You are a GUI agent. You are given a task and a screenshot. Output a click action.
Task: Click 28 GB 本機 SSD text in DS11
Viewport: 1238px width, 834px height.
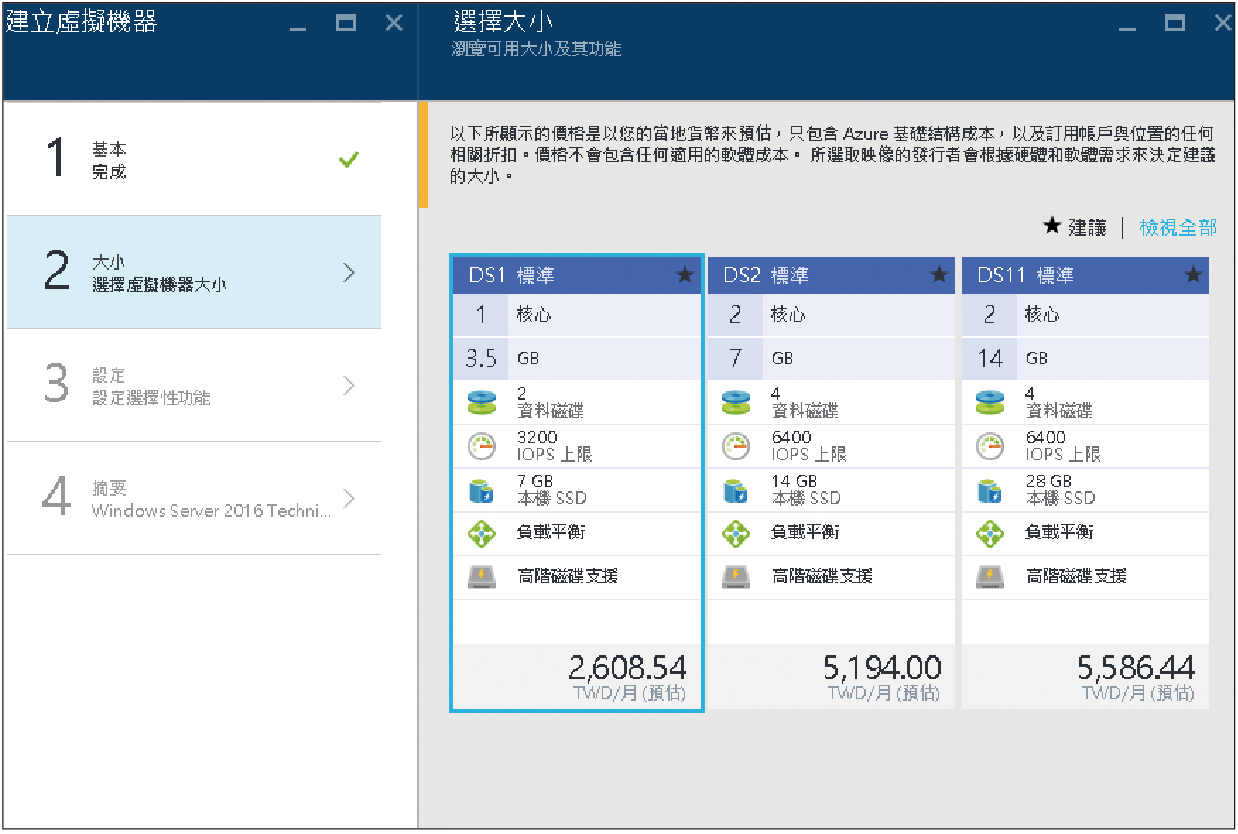pos(1060,490)
